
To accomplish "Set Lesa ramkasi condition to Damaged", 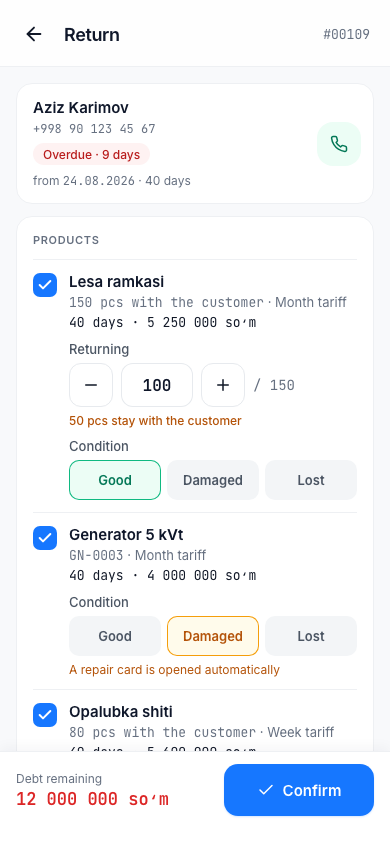I will click(213, 480).
